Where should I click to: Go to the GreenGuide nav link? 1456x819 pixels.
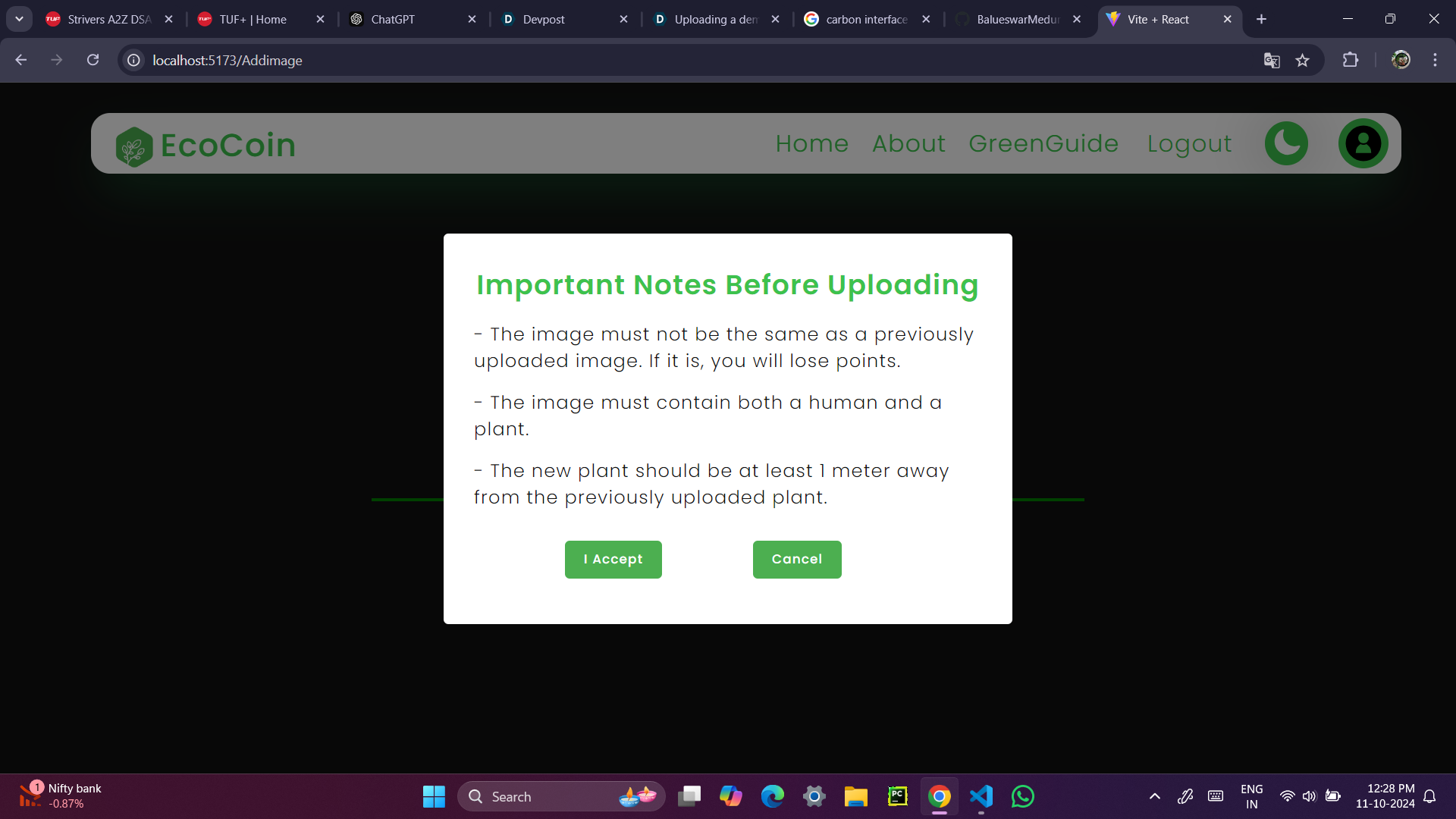[x=1043, y=143]
